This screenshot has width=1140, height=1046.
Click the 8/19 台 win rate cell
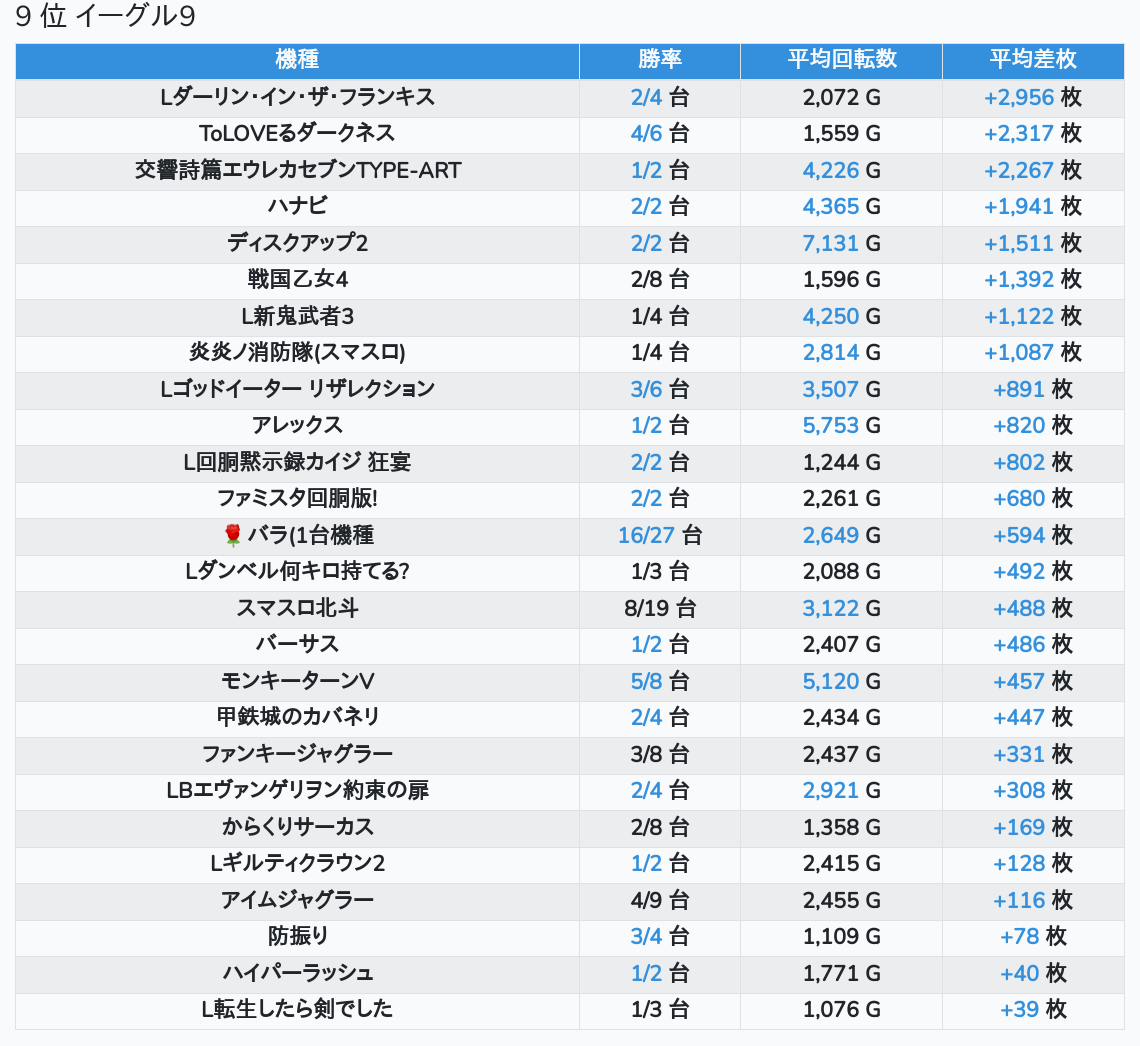[659, 608]
